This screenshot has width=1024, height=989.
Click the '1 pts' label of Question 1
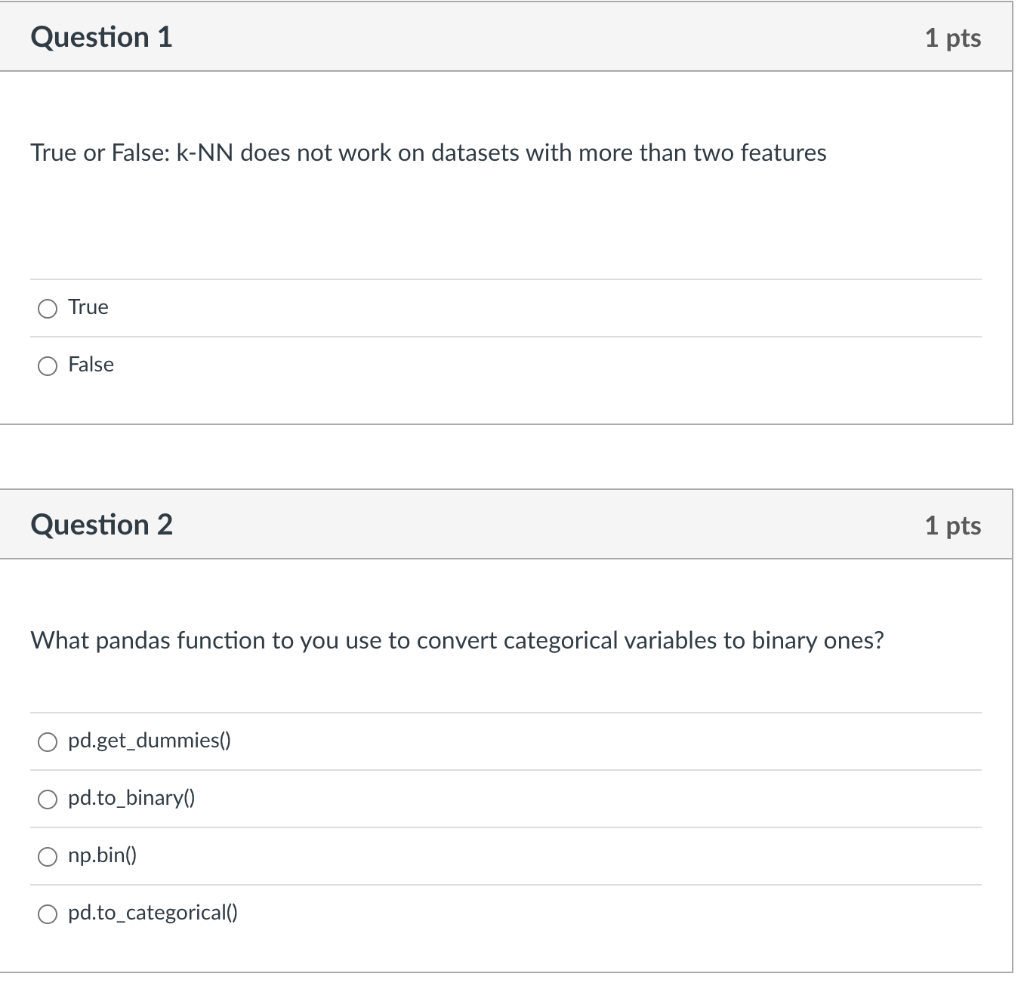953,38
